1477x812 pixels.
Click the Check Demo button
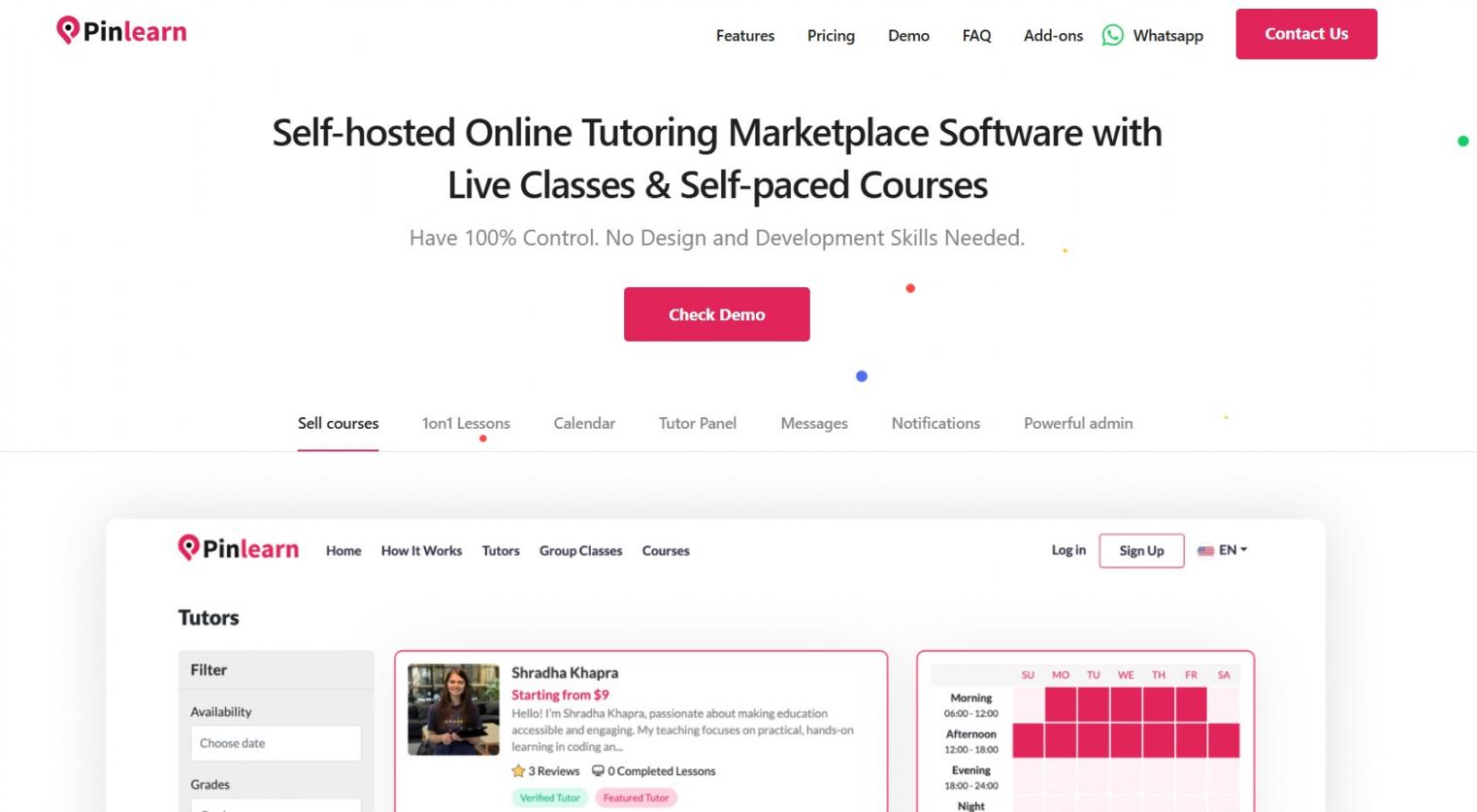(716, 314)
